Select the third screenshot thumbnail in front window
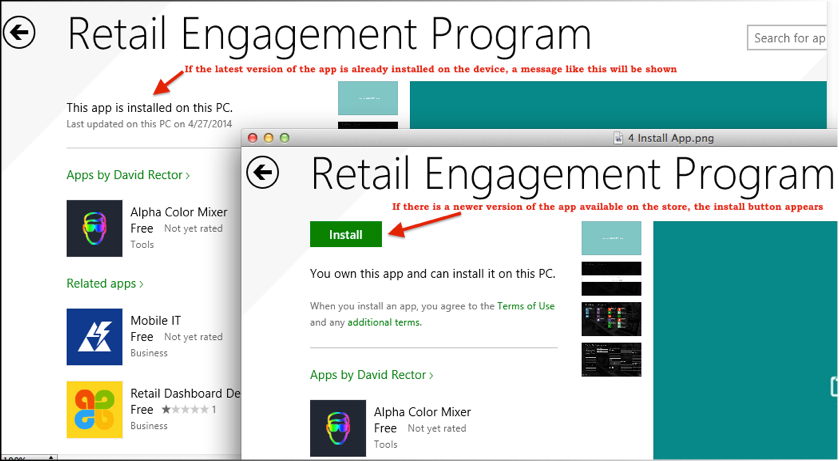 [x=611, y=318]
